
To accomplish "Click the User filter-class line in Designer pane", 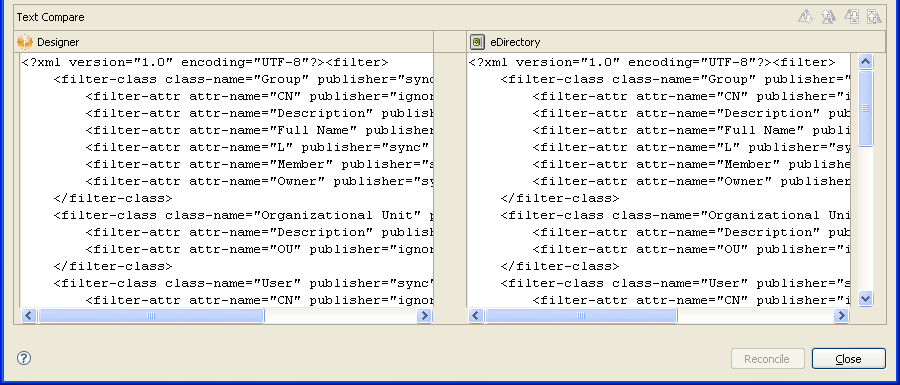I will [x=243, y=283].
